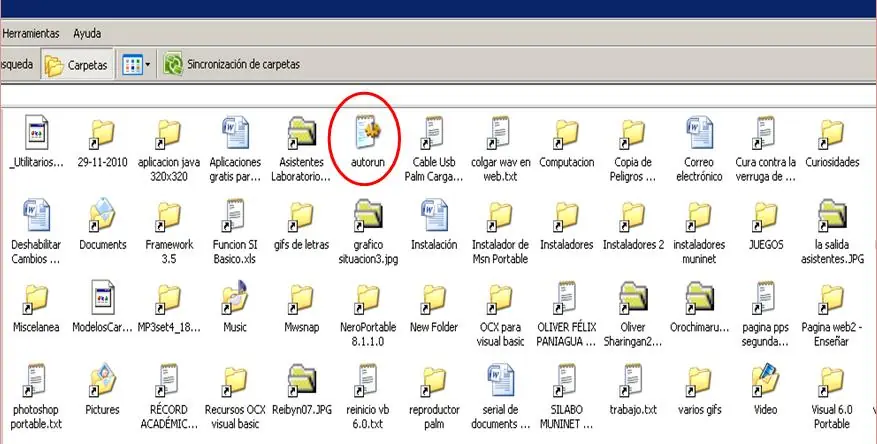Select Cable Usb Palm Carga text file
Screen dimensions: 877x444
click(434, 133)
